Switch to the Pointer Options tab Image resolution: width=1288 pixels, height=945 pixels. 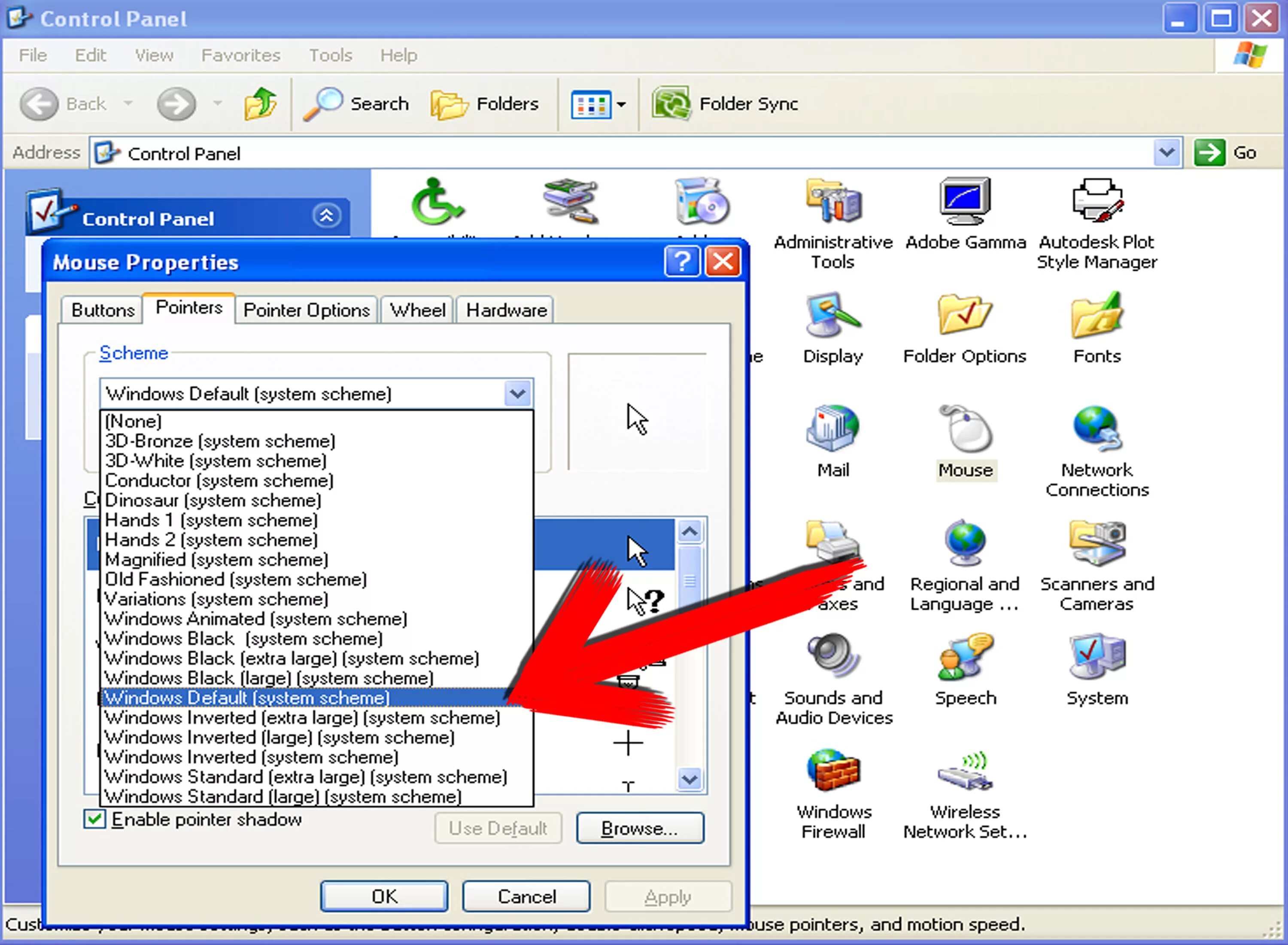pos(307,310)
